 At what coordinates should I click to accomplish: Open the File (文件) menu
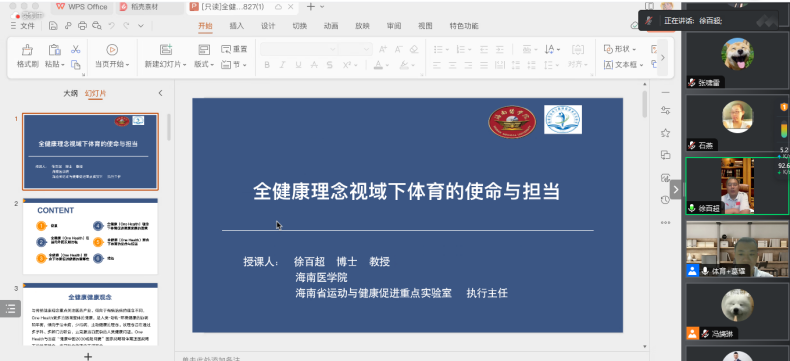[22, 26]
